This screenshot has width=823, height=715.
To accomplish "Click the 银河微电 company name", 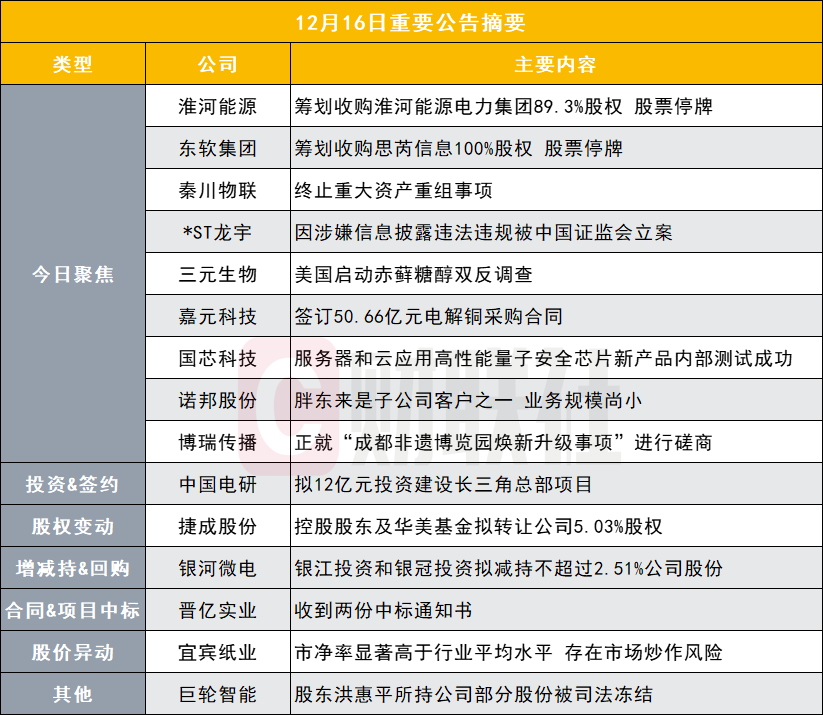I will point(218,569).
